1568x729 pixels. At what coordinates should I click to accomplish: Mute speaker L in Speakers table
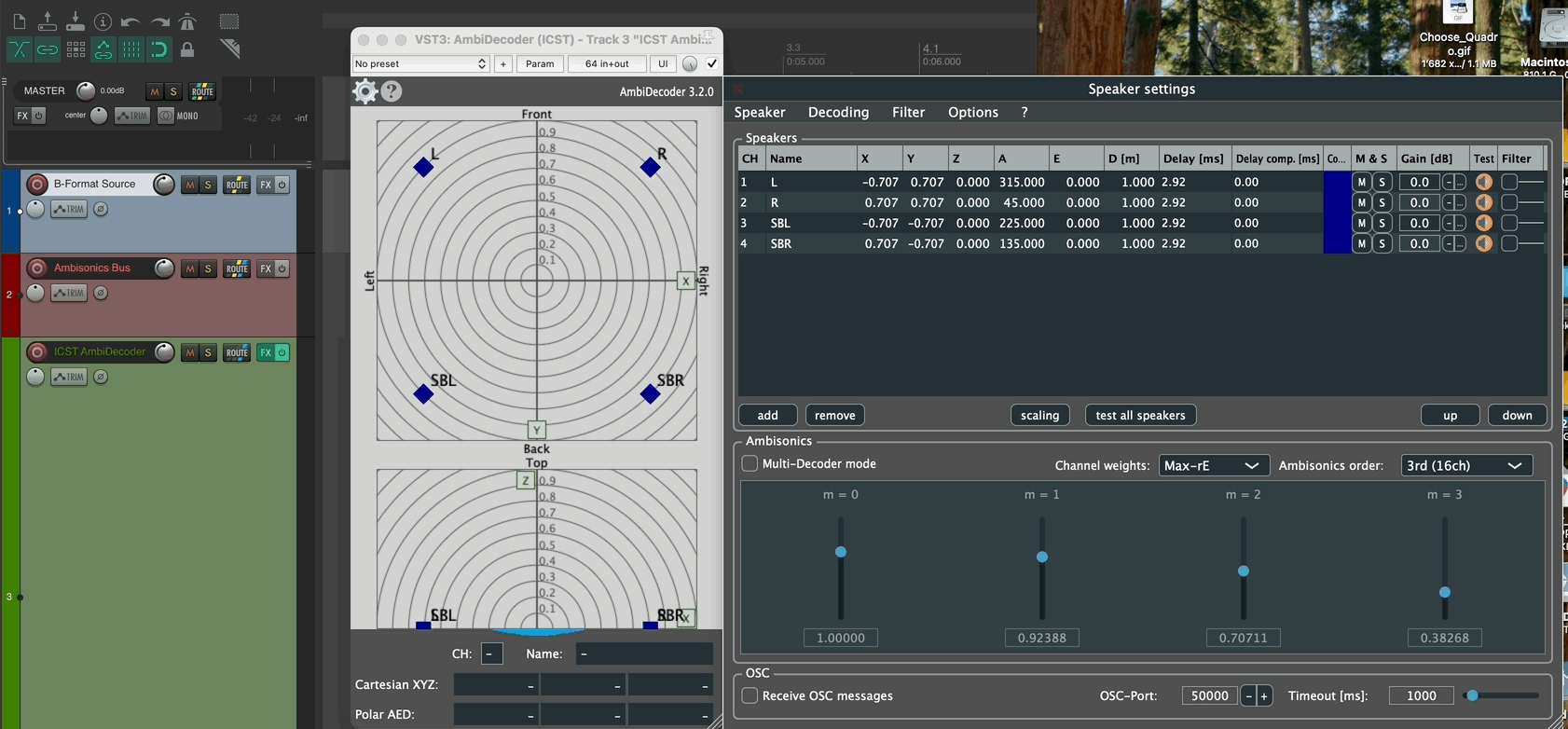1362,182
